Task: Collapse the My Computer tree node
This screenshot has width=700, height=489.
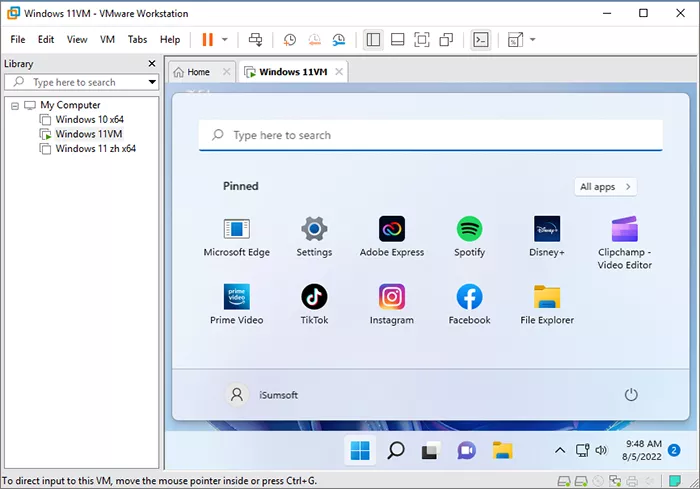Action: (15, 106)
